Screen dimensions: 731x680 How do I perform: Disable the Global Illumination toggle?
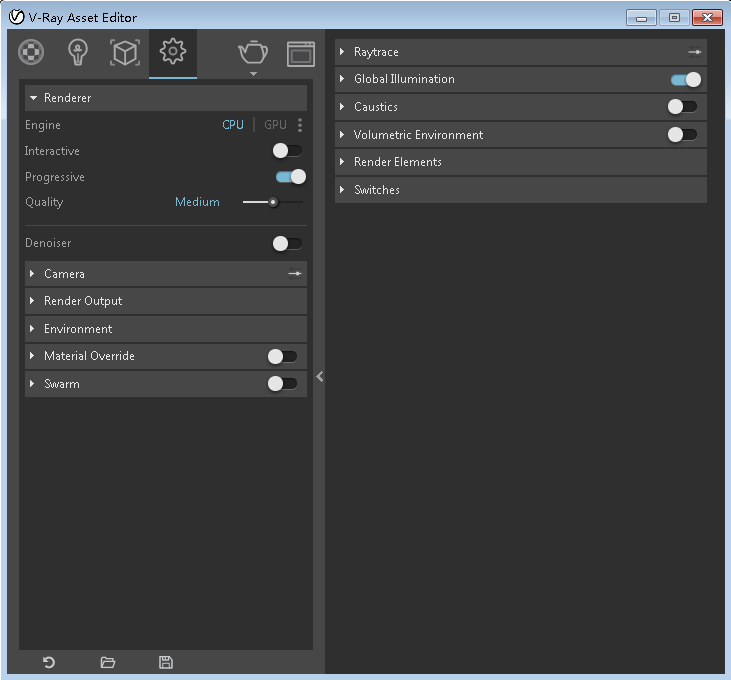(x=685, y=79)
